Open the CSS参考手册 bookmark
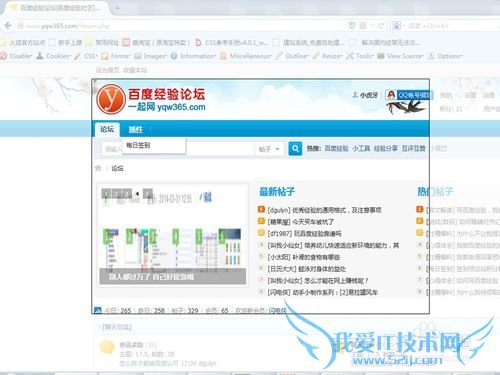The height and width of the screenshot is (375, 500). (232, 43)
